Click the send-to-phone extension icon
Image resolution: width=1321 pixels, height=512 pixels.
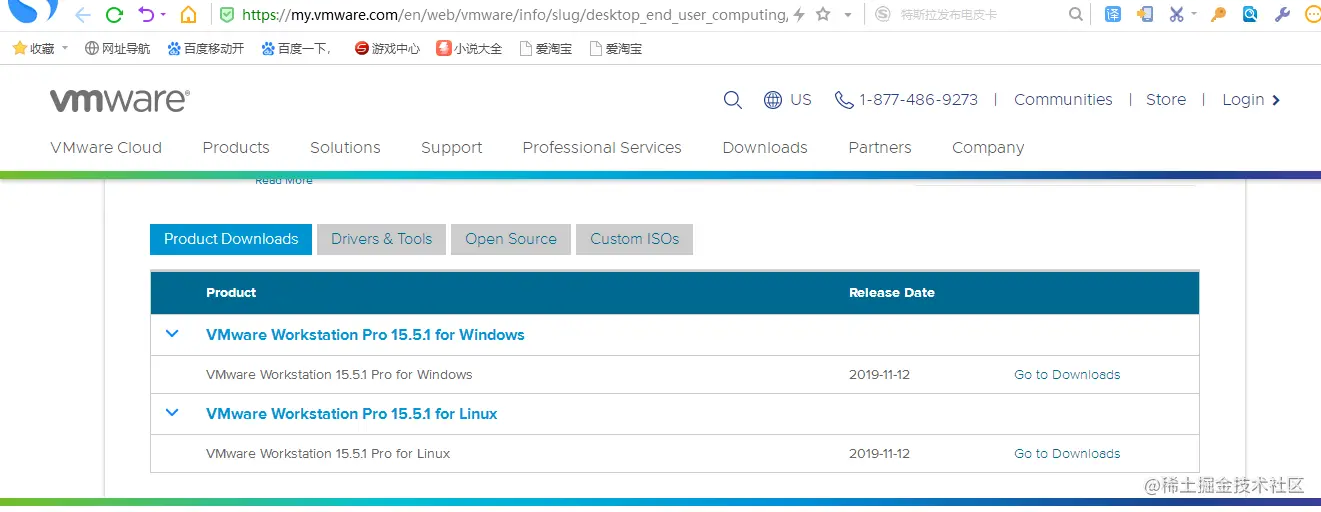point(1146,15)
